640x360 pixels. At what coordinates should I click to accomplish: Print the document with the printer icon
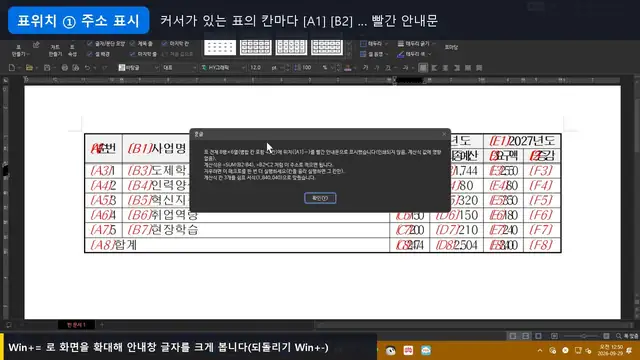(64, 68)
